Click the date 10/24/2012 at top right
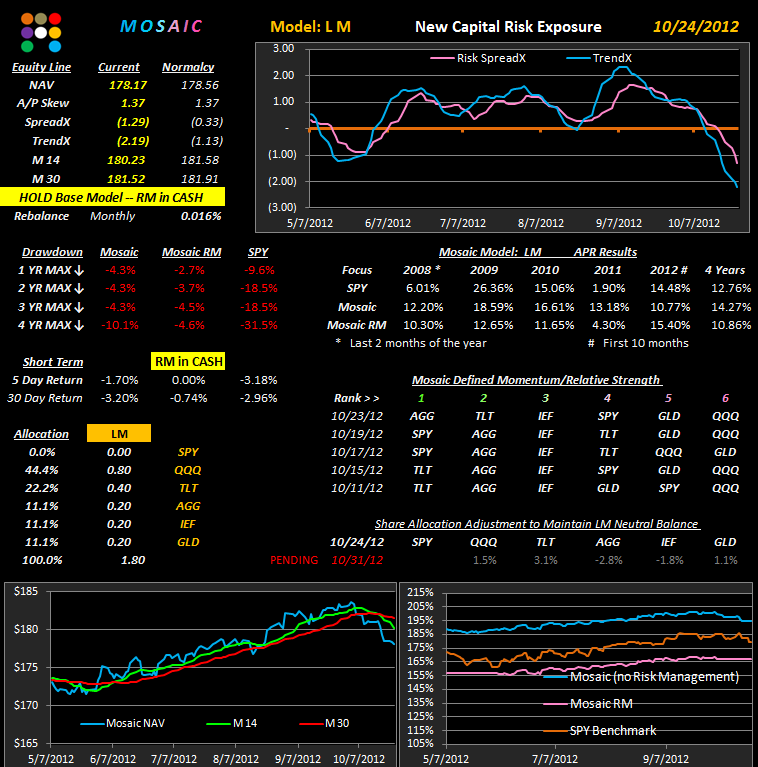This screenshot has height=767, width=758. tap(696, 26)
